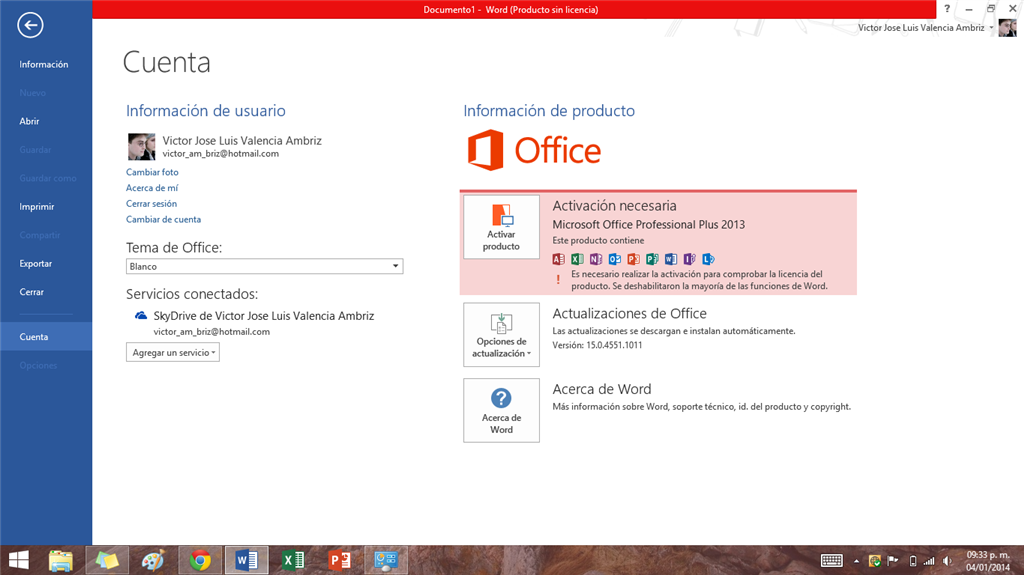Image resolution: width=1024 pixels, height=575 pixels.
Task: Click the Cerrar sesión link
Action: point(152,203)
